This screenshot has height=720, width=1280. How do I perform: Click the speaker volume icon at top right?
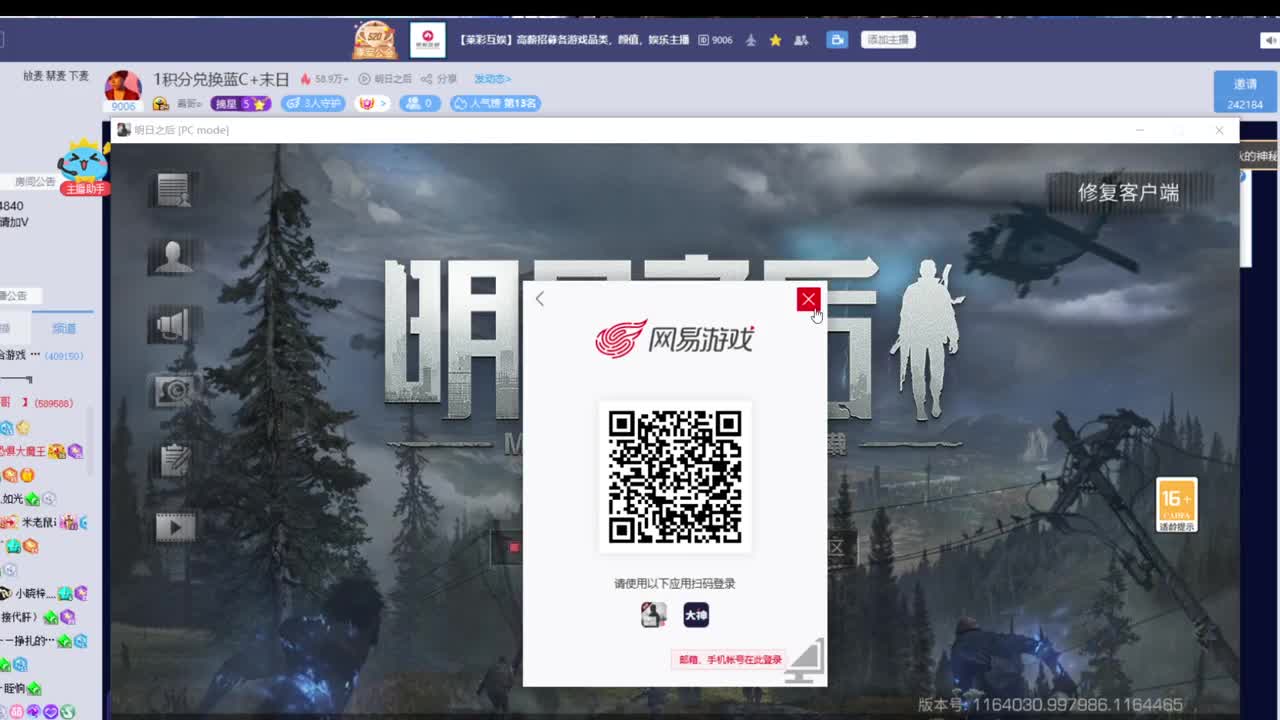[x=1269, y=41]
